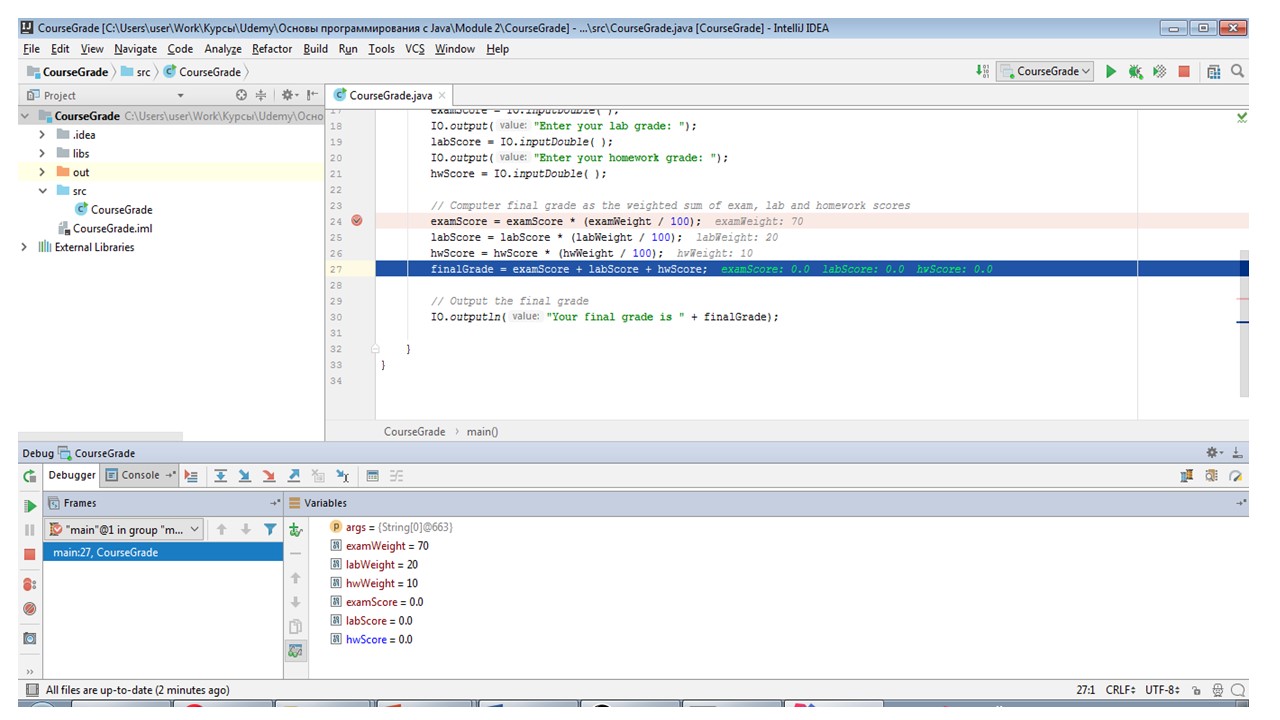Click Resume Program in debug sidebar

pos(30,506)
